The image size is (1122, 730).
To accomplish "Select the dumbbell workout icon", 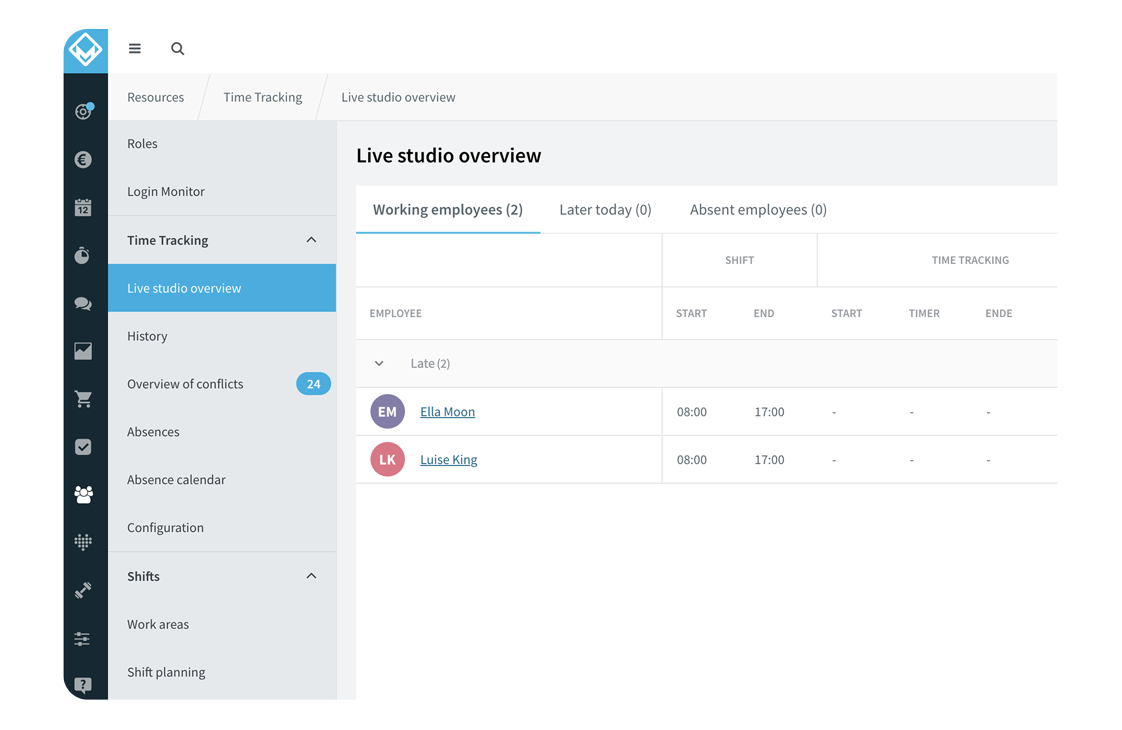I will click(x=85, y=590).
